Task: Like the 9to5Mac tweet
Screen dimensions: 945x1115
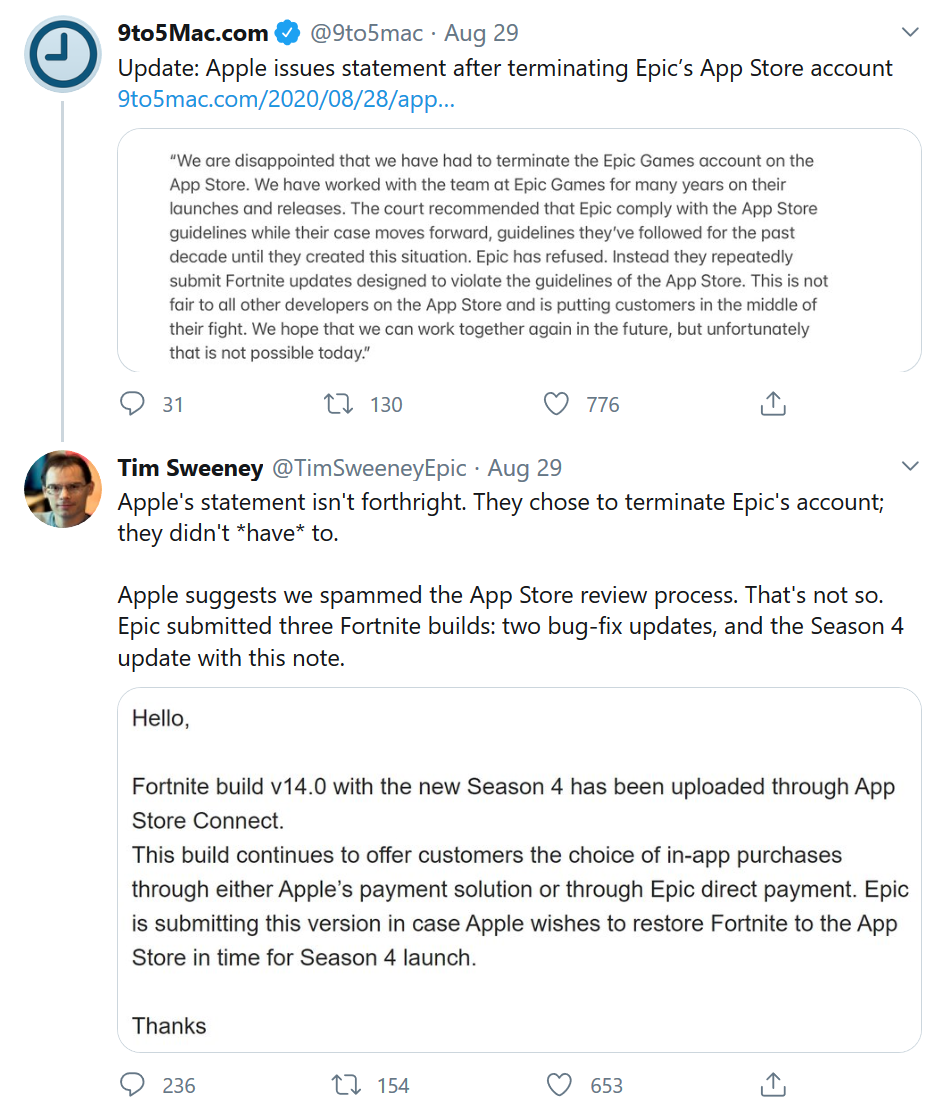Action: coord(556,404)
